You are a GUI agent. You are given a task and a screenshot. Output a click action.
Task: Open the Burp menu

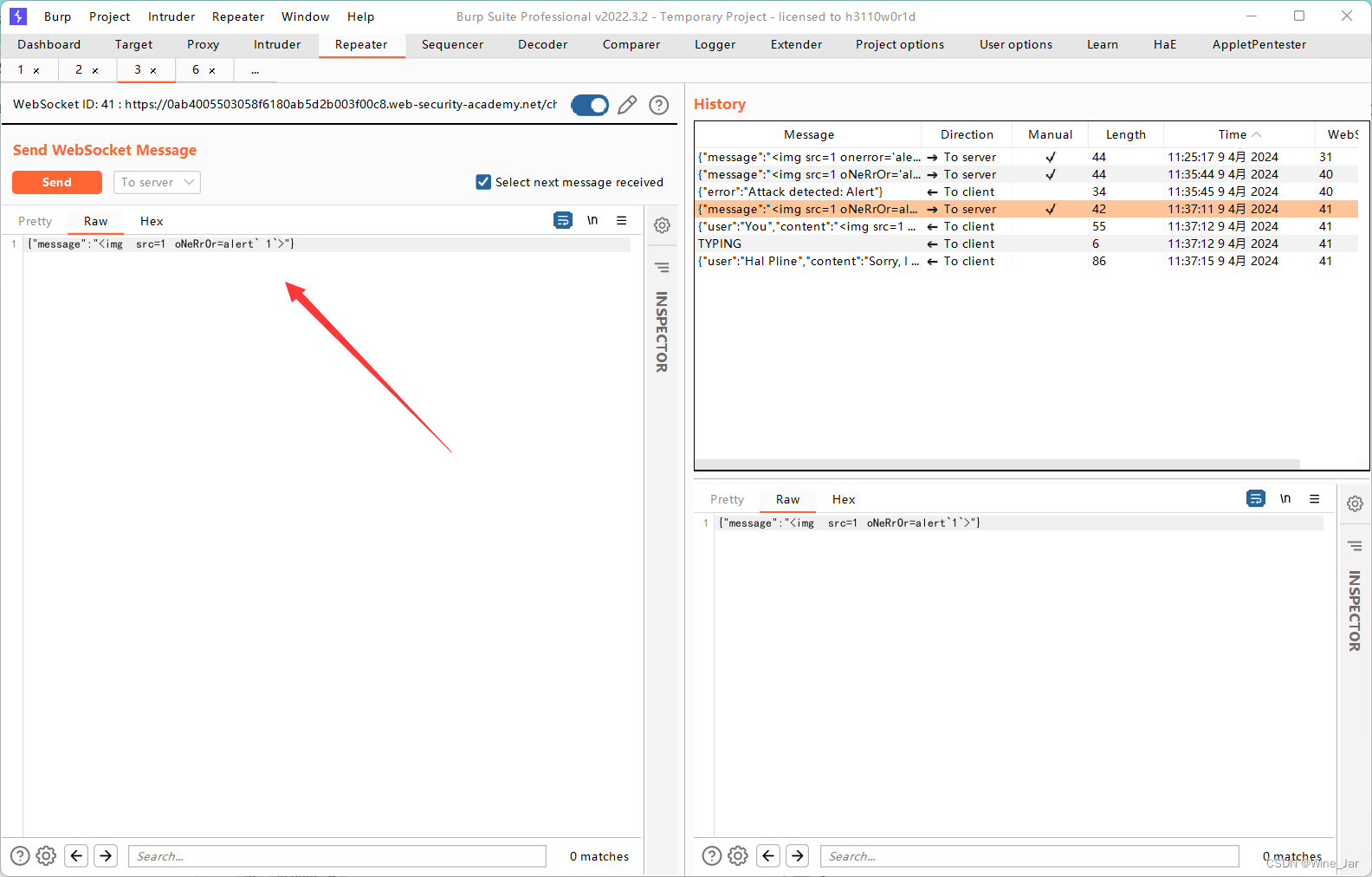(x=58, y=16)
